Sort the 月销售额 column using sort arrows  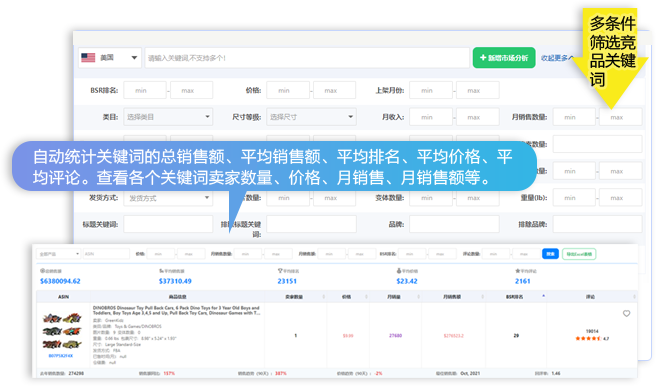(482, 297)
